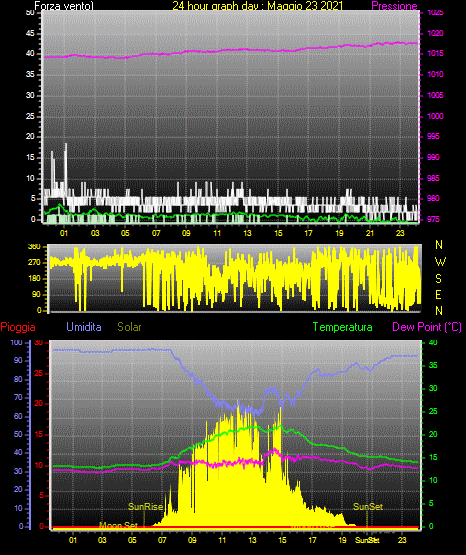Select the blue 'Umidita' legend label
This screenshot has width=466, height=555.
[x=84, y=326]
